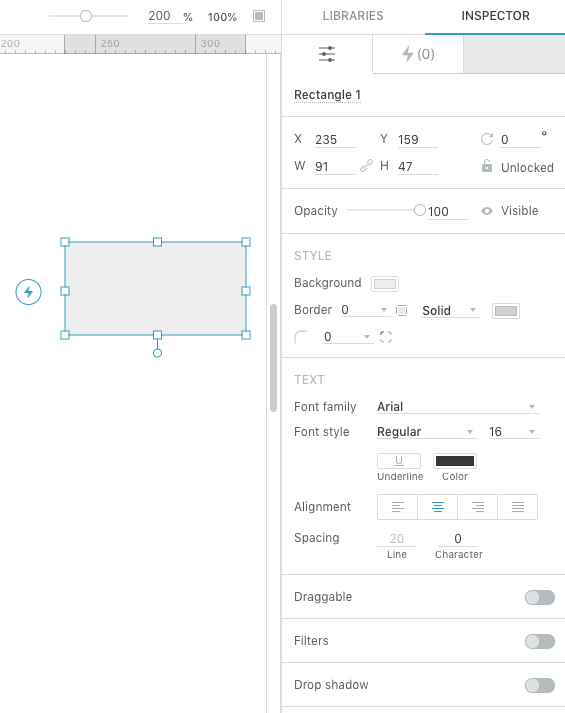The image size is (565, 713).
Task: Open the border style Solid dropdown
Action: 450,311
